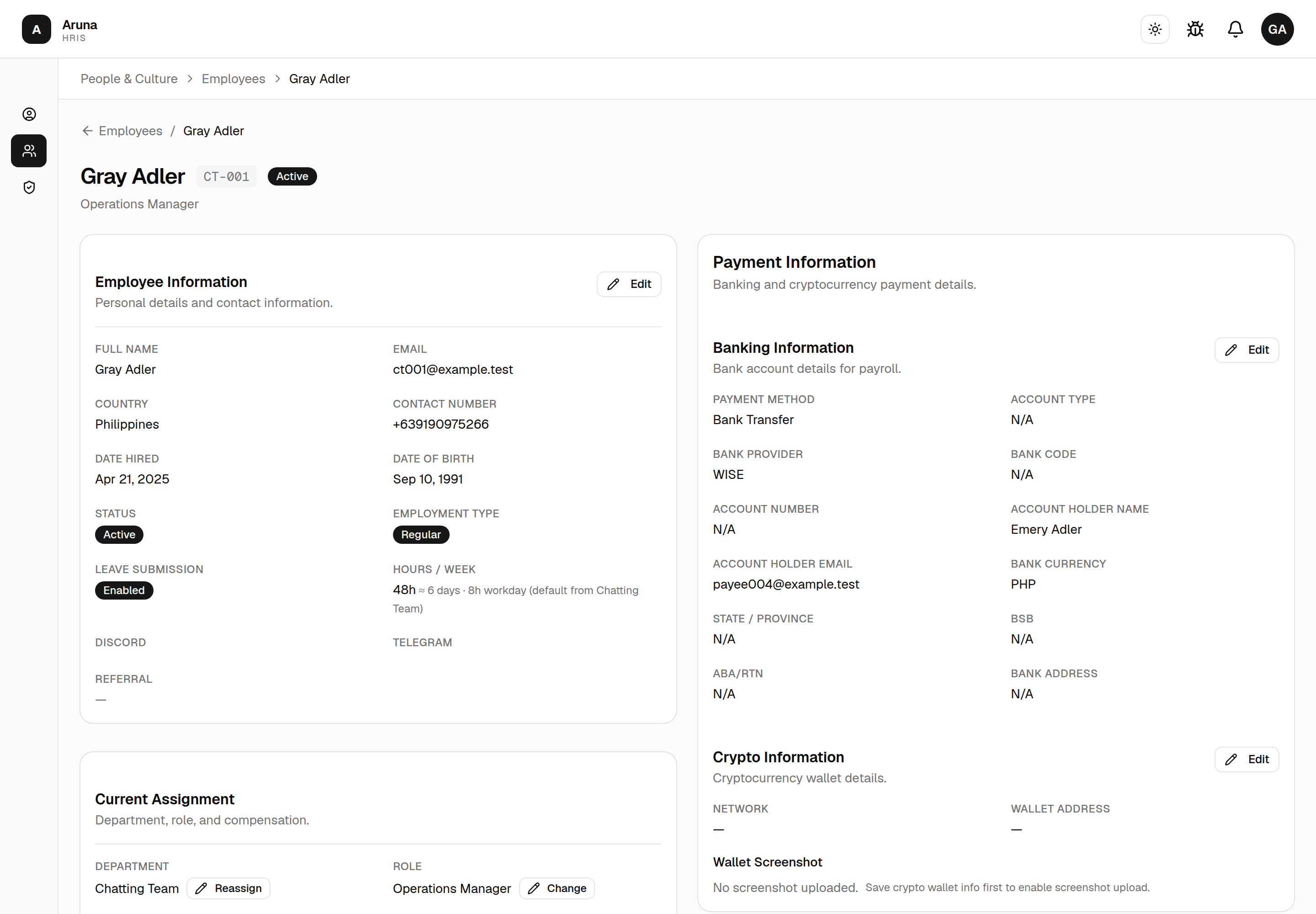Click the country value Philippines
This screenshot has height=914, width=1316.
click(127, 425)
